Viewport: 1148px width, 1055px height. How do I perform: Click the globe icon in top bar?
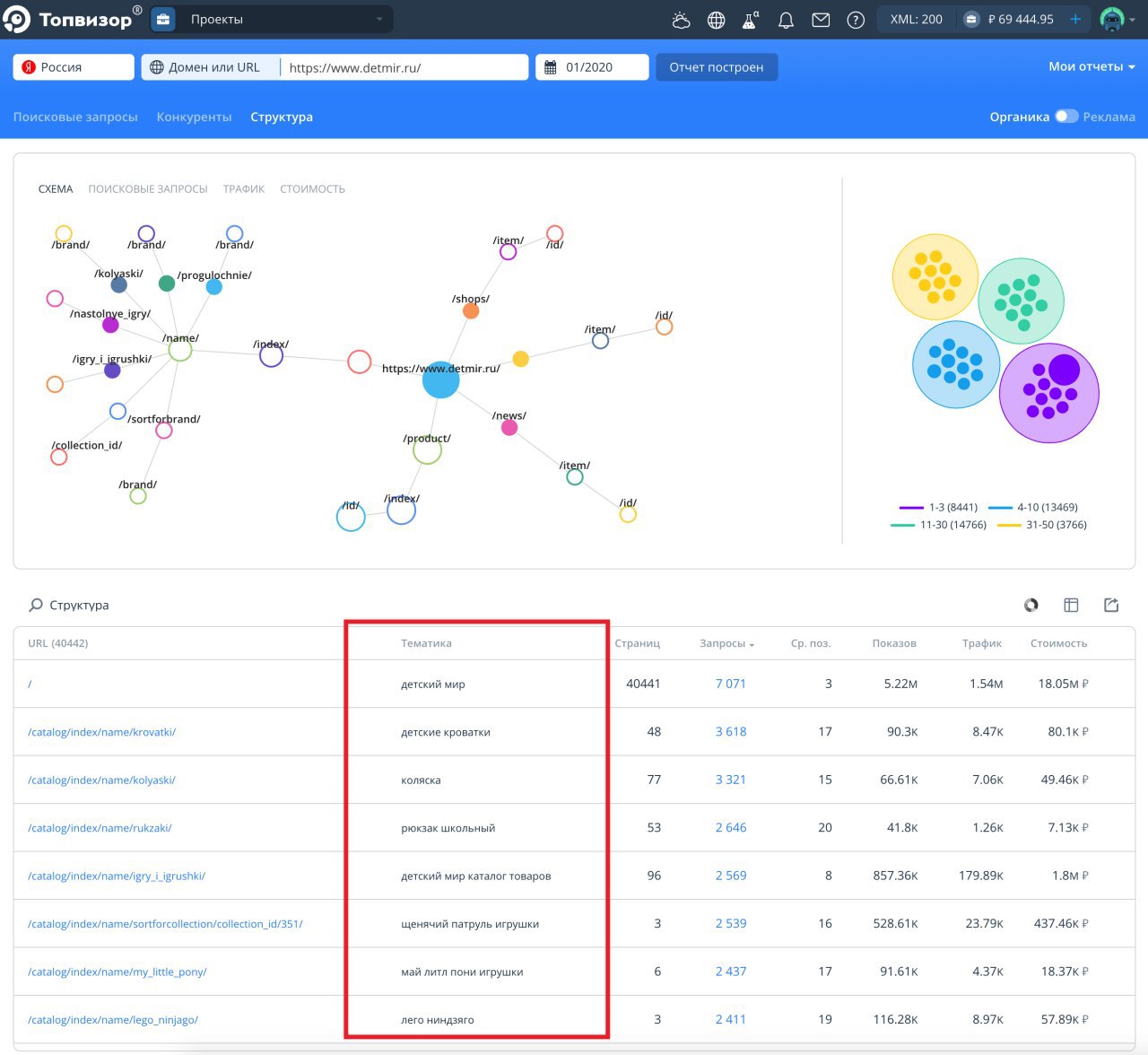coord(716,20)
